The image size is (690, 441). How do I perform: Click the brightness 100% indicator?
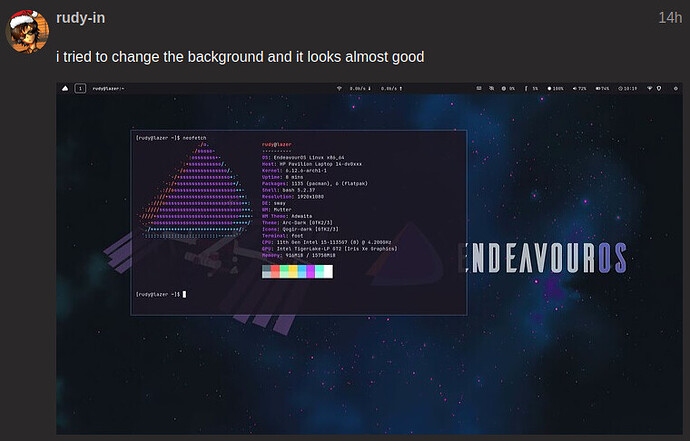point(555,88)
